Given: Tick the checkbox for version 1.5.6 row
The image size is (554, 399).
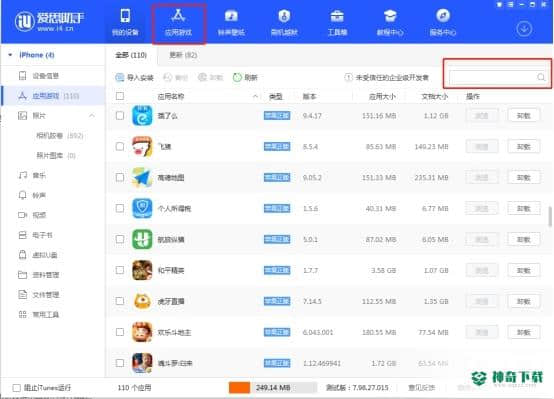Looking at the screenshot, I should 120,208.
